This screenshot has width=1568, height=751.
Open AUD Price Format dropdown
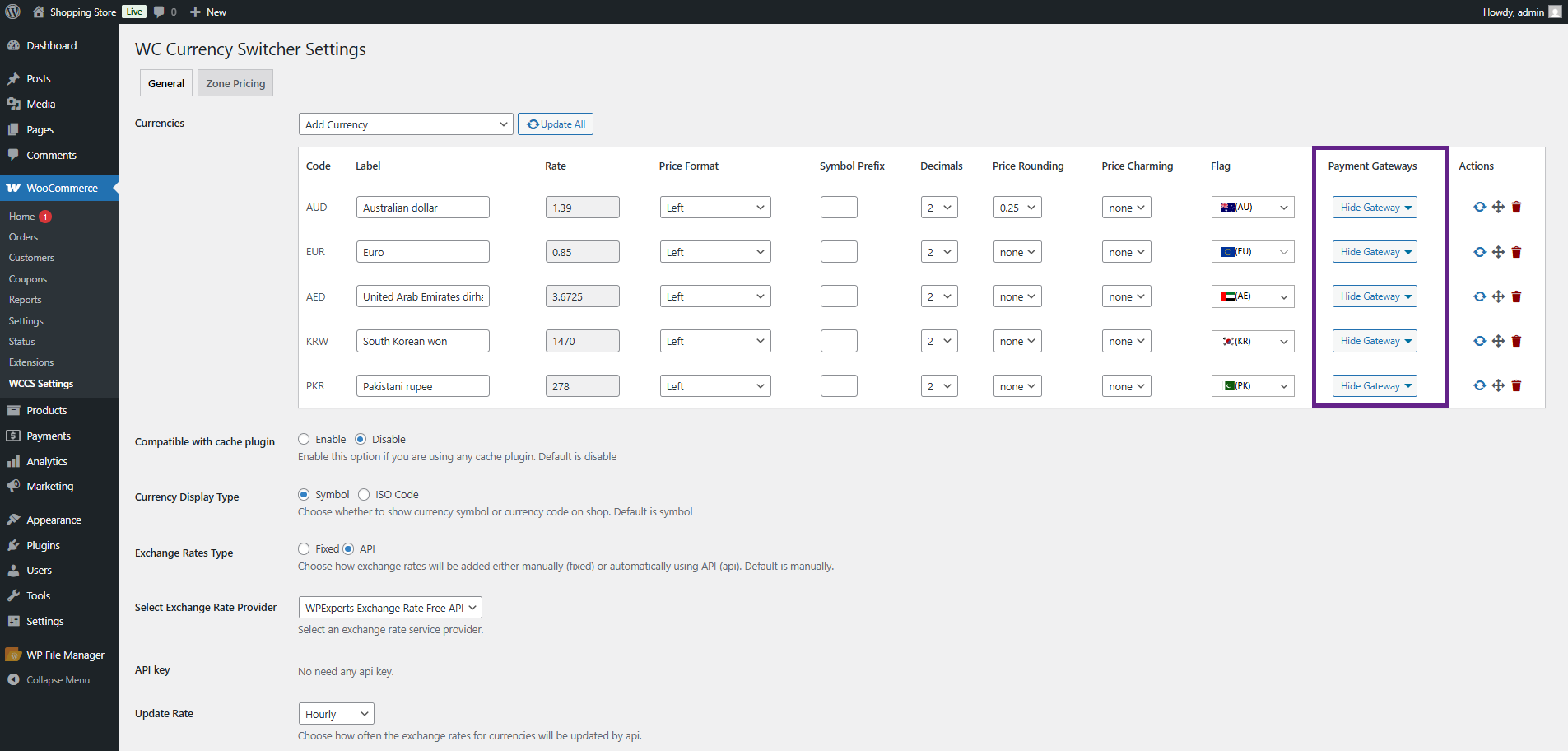tap(715, 208)
